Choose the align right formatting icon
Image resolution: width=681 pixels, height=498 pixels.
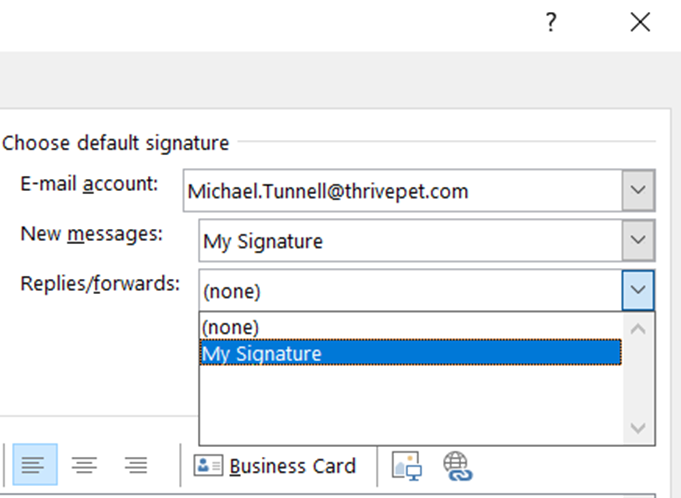[x=136, y=465]
